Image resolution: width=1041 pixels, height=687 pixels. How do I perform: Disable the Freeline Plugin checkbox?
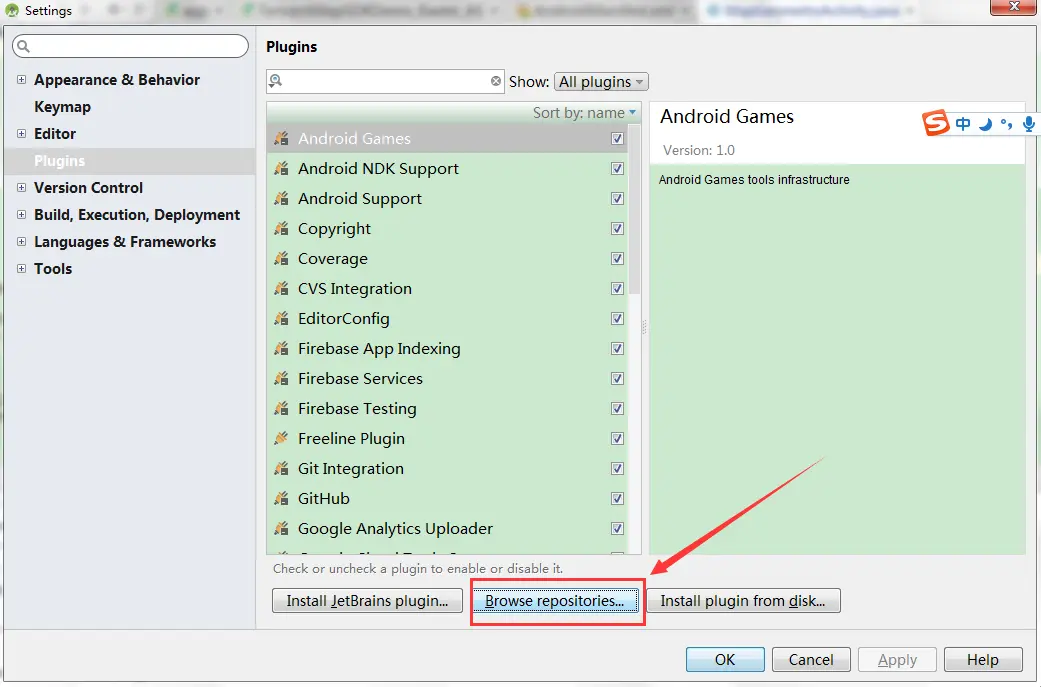(617, 438)
